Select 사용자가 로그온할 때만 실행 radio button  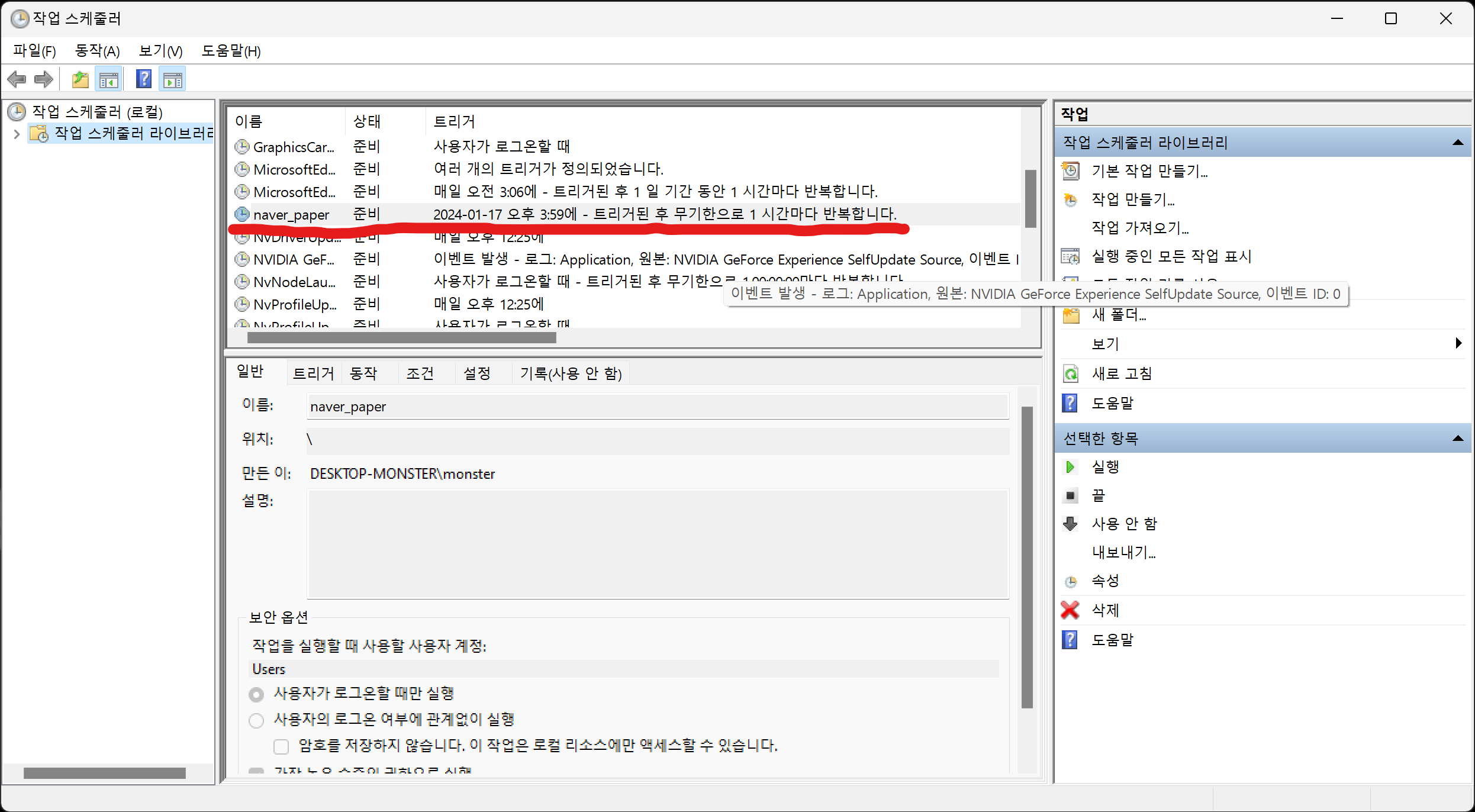point(256,694)
